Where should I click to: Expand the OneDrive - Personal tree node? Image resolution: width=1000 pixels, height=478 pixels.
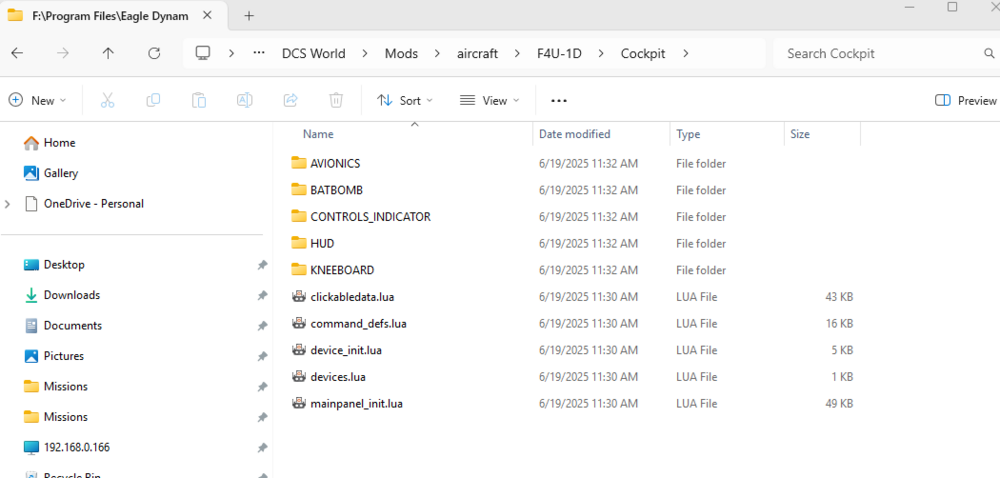(x=8, y=204)
